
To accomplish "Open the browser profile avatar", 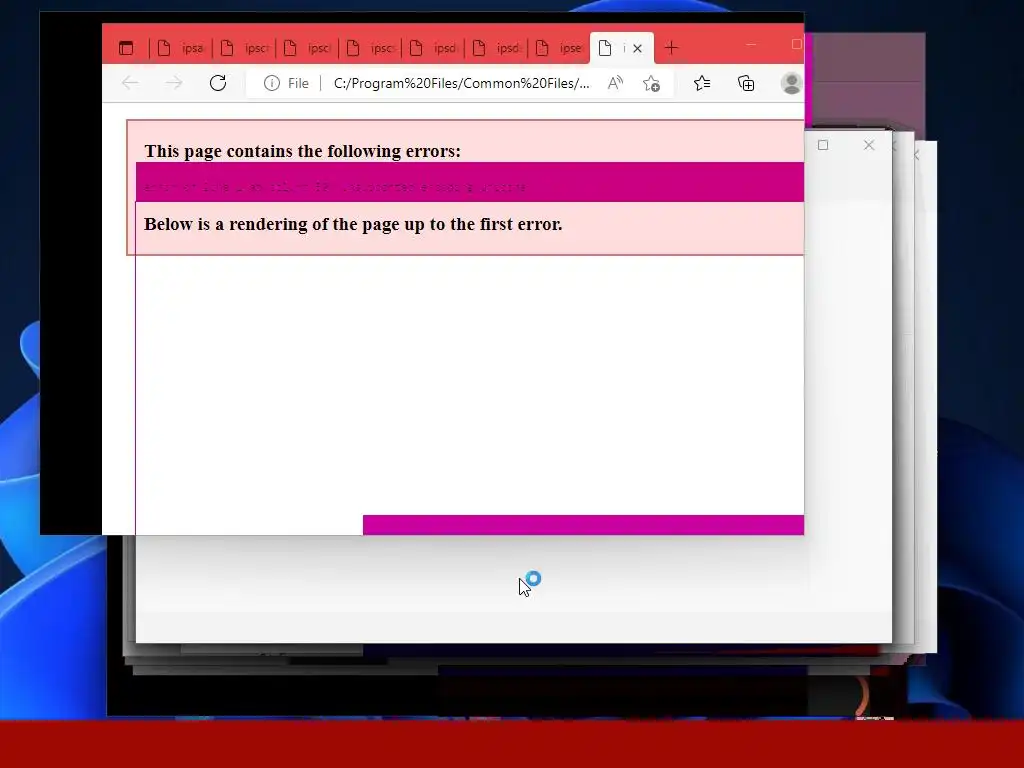I will [792, 83].
